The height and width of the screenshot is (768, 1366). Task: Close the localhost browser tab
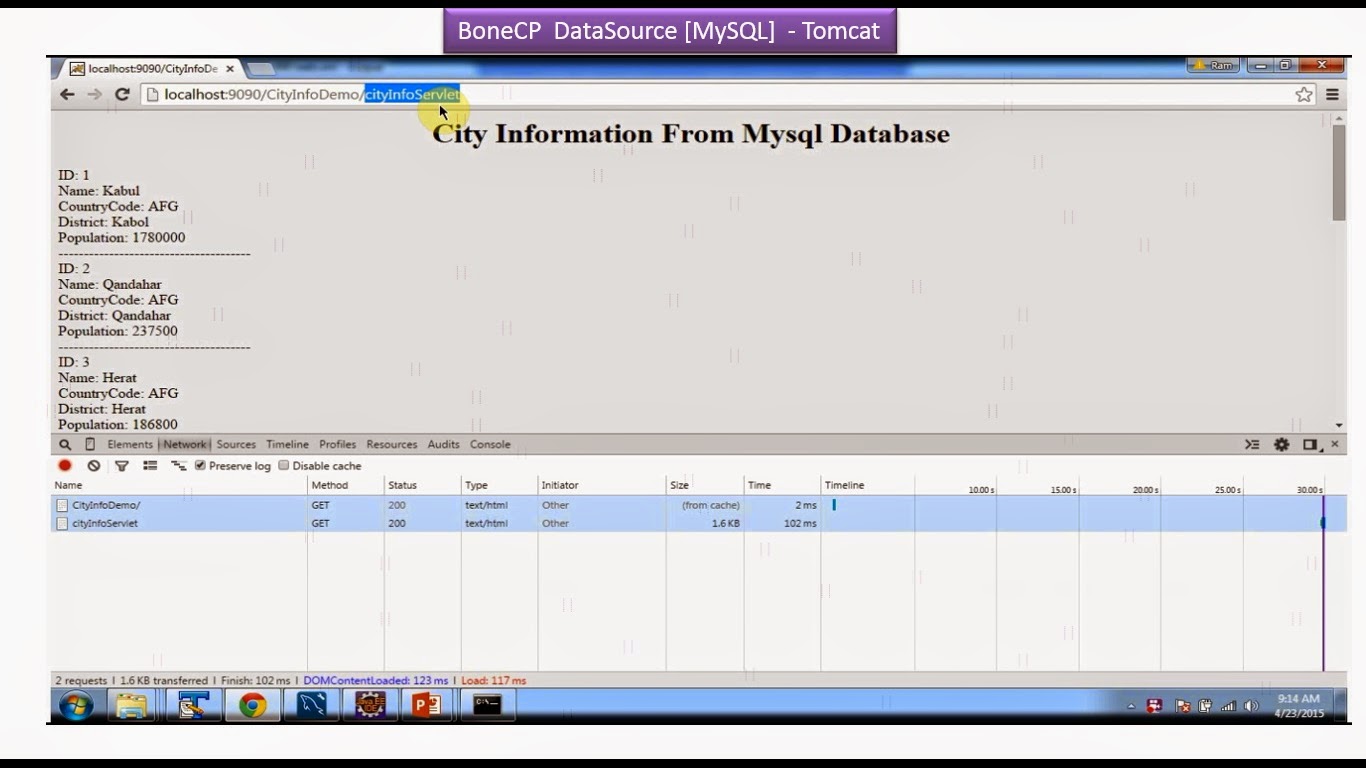[x=229, y=69]
